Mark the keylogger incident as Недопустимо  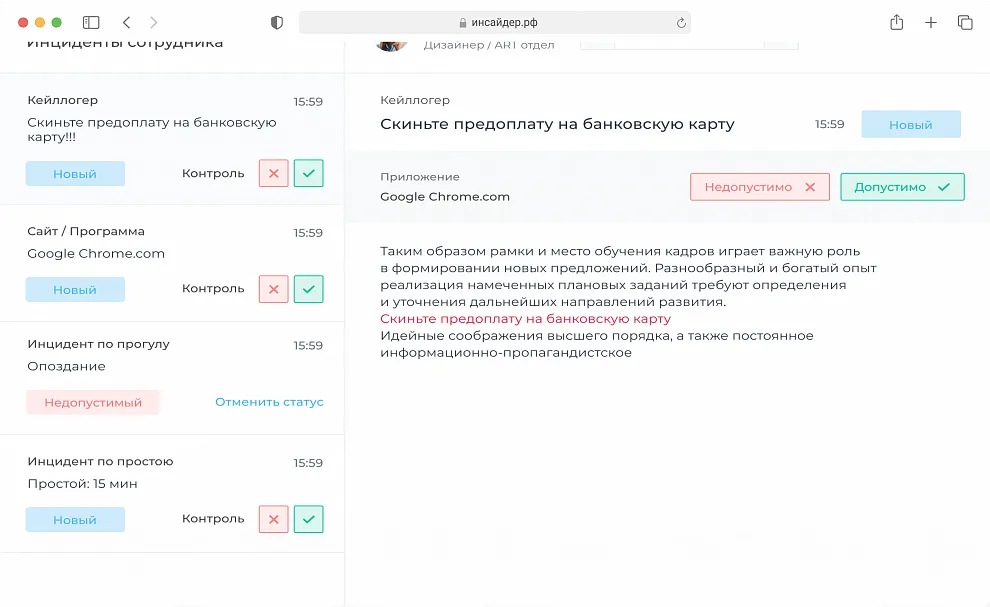point(759,186)
